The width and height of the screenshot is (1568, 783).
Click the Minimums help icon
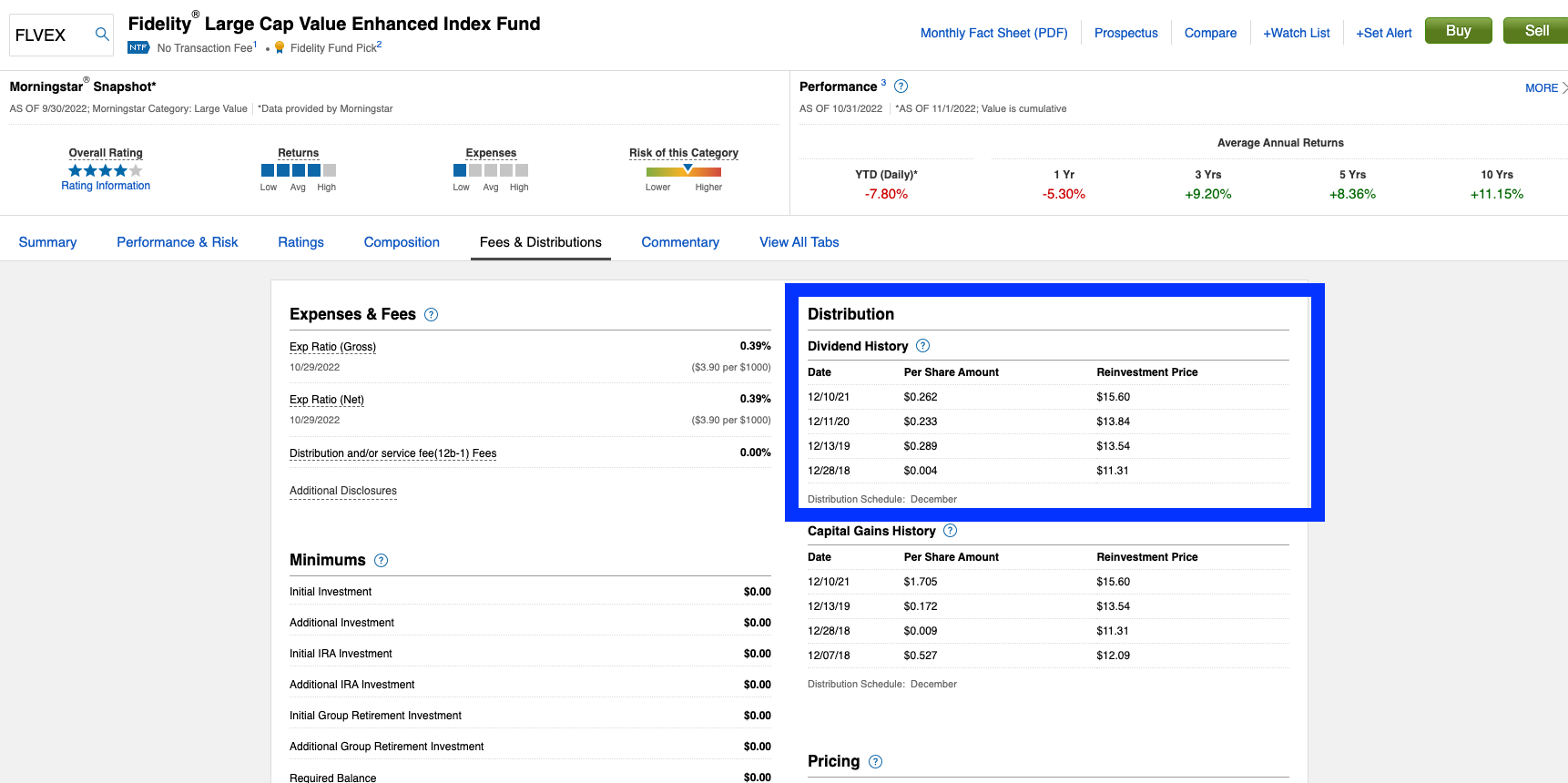click(x=382, y=561)
